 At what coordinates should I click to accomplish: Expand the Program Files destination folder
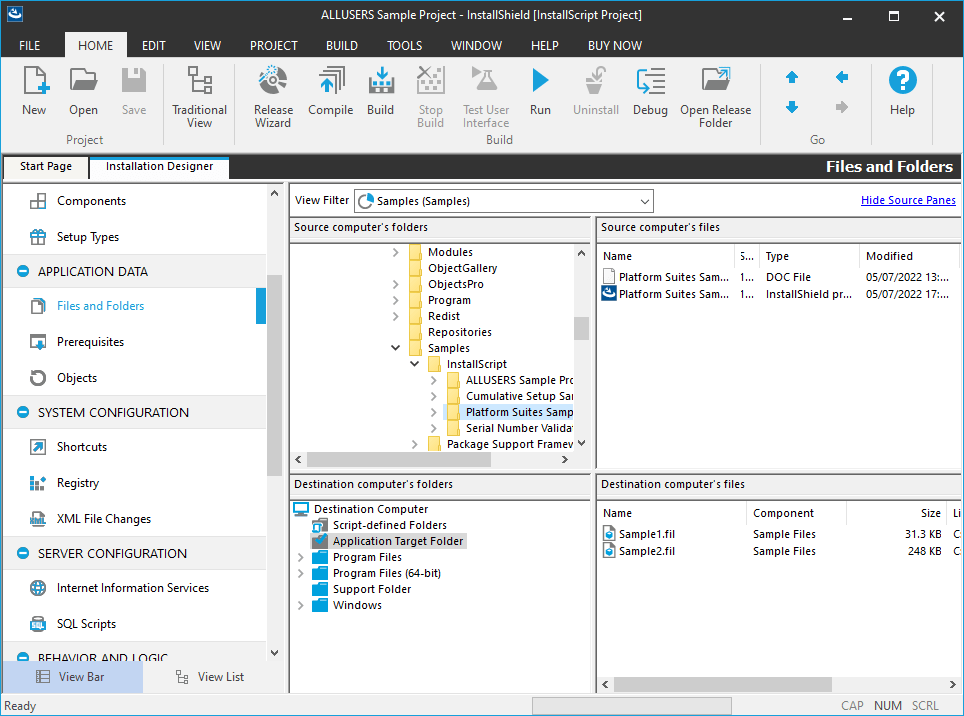(x=300, y=556)
